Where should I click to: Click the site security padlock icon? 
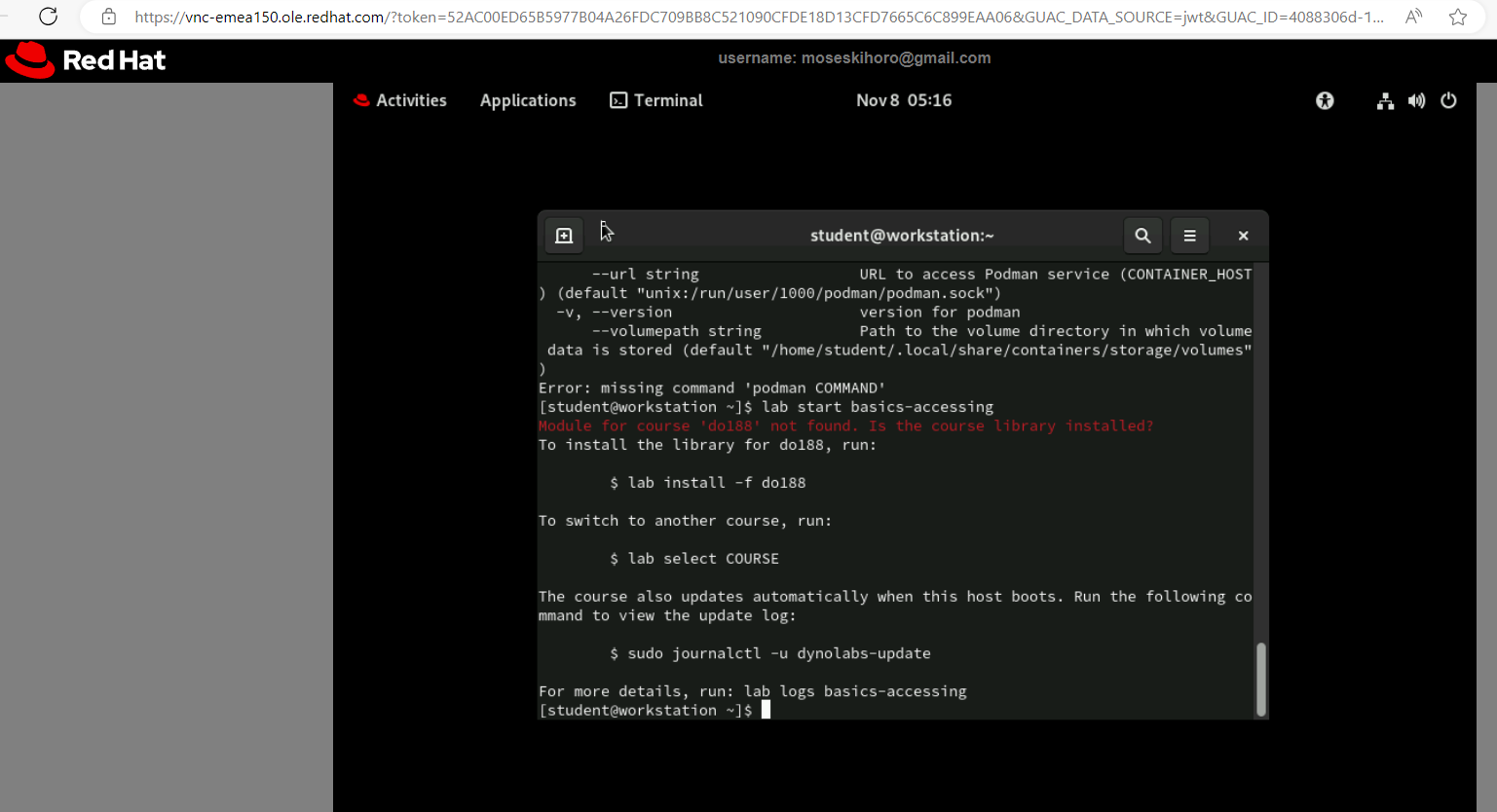tap(108, 17)
